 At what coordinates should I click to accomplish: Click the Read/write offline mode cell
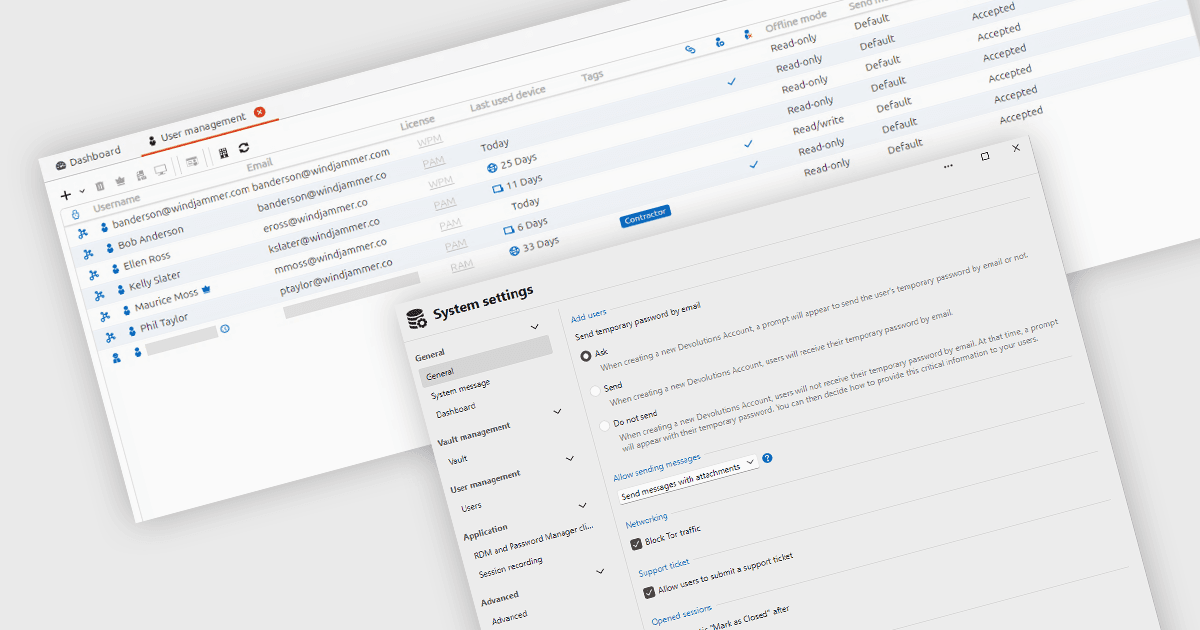(x=818, y=126)
